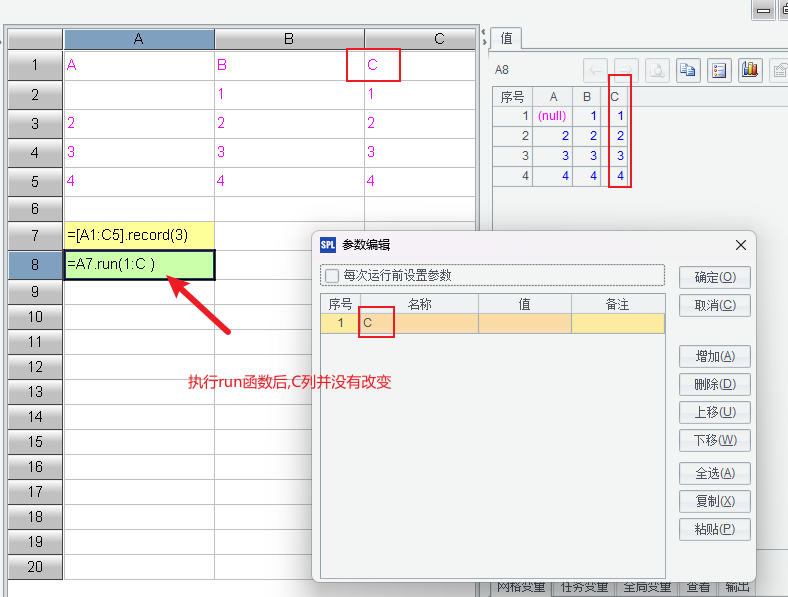The width and height of the screenshot is (788, 597).
Task: Click cell C4 containing value 3
Action: coord(420,153)
